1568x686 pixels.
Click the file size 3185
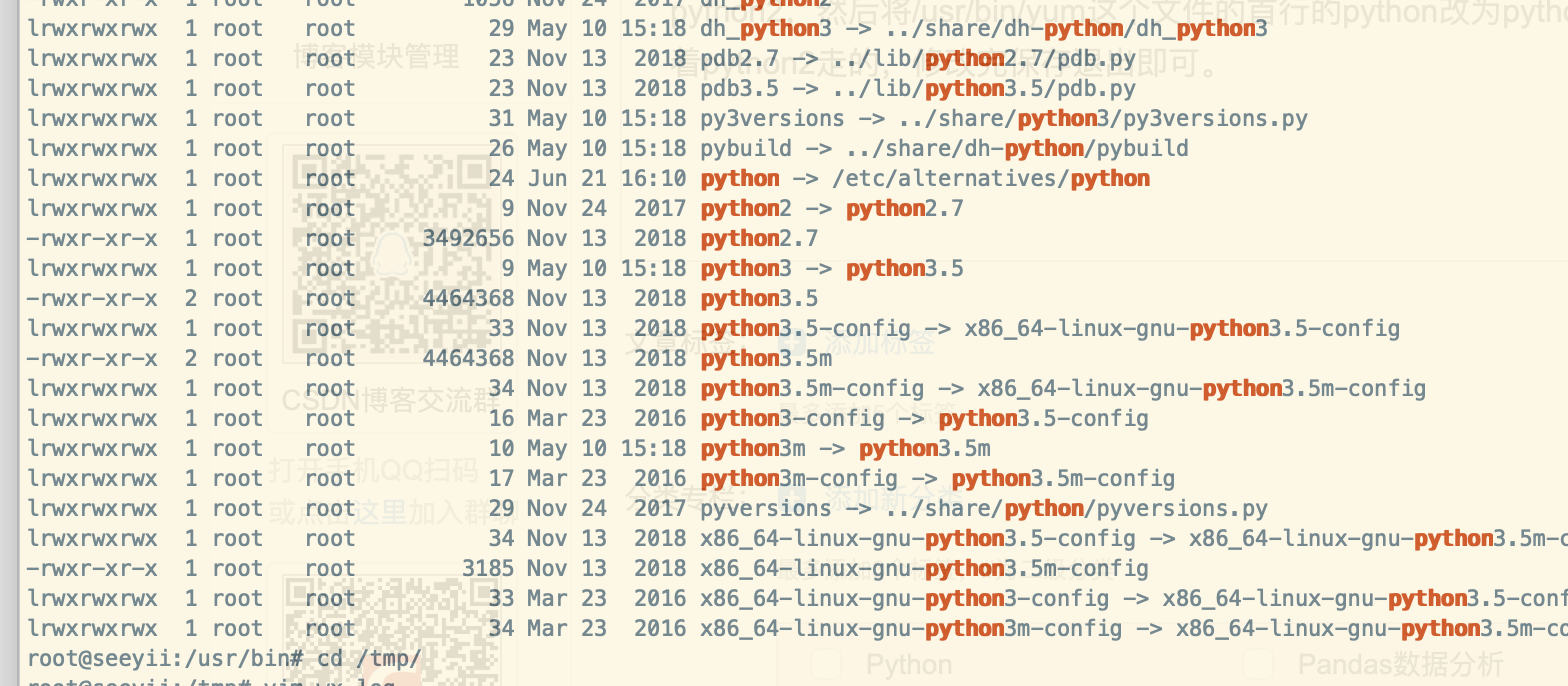pyautogui.click(x=488, y=568)
